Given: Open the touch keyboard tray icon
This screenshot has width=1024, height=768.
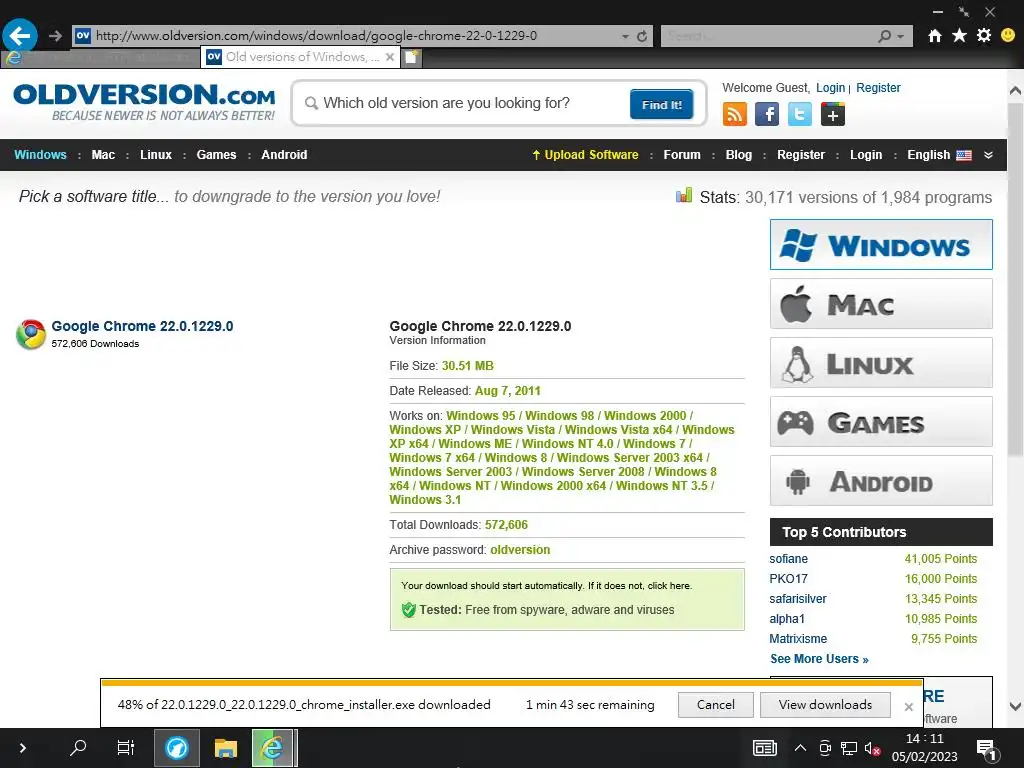Looking at the screenshot, I should (765, 748).
